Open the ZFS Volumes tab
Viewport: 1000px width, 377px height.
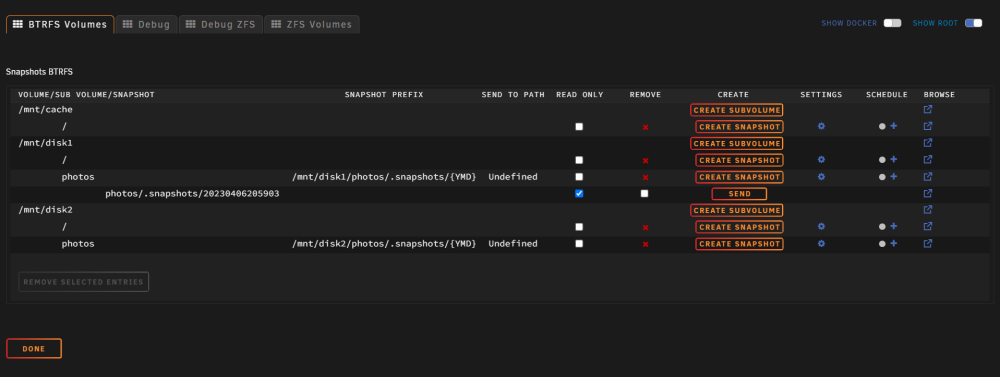312,24
